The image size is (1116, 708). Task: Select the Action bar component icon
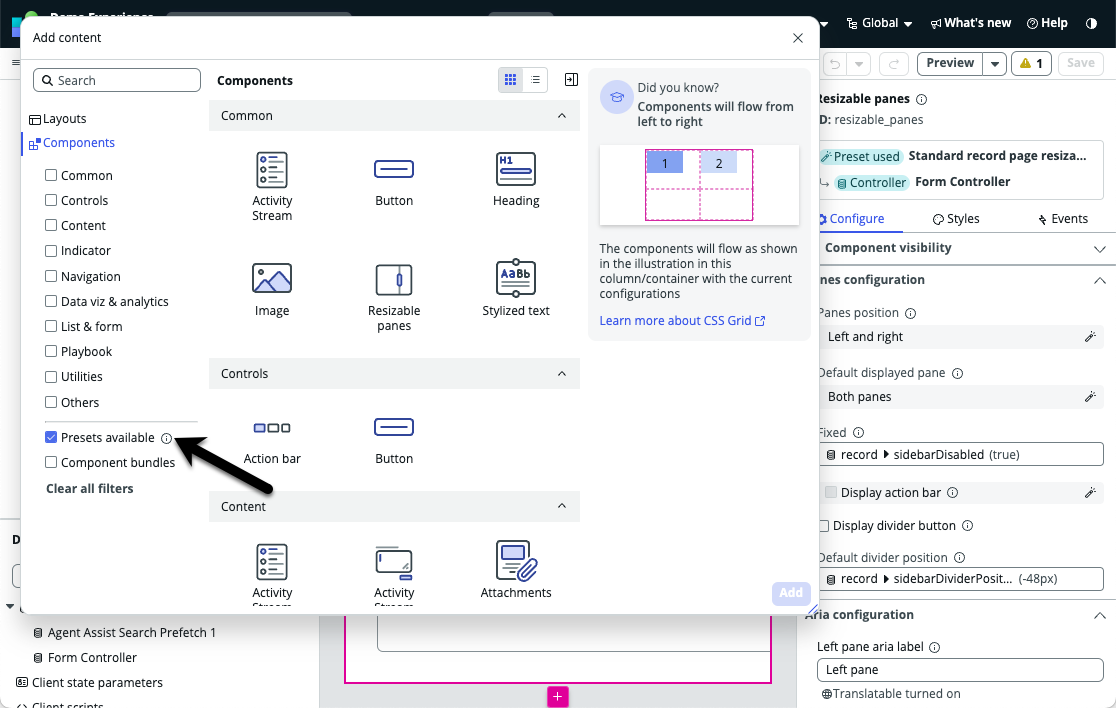(272, 428)
